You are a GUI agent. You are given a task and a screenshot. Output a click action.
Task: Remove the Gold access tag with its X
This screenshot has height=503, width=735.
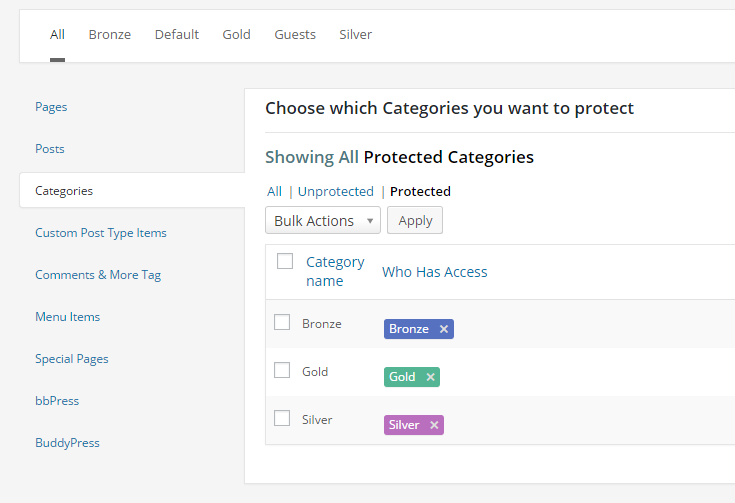point(430,377)
